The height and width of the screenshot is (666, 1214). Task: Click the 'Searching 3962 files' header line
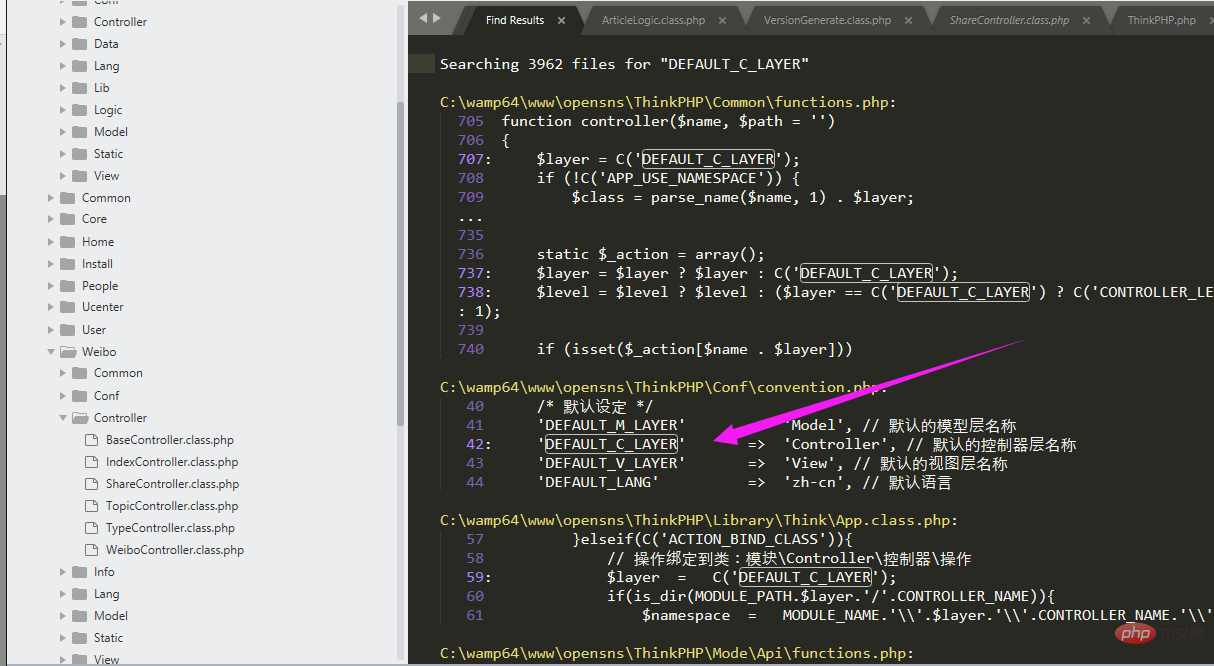pyautogui.click(x=624, y=64)
